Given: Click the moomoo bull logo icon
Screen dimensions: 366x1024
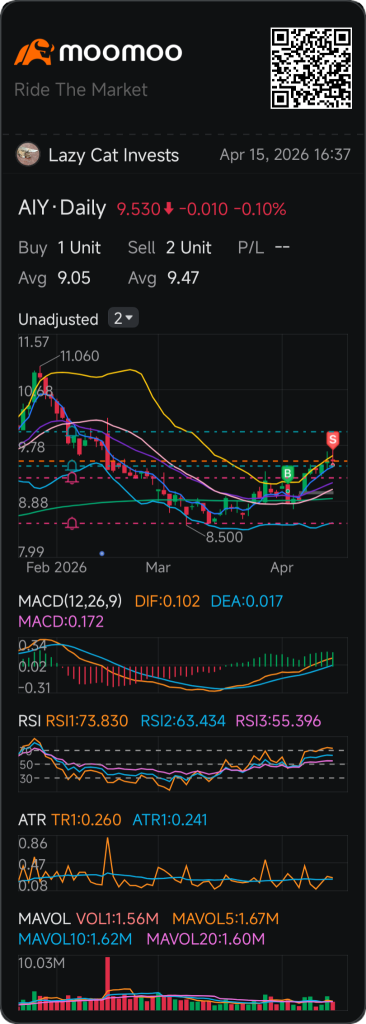Looking at the screenshot, I should coord(35,52).
